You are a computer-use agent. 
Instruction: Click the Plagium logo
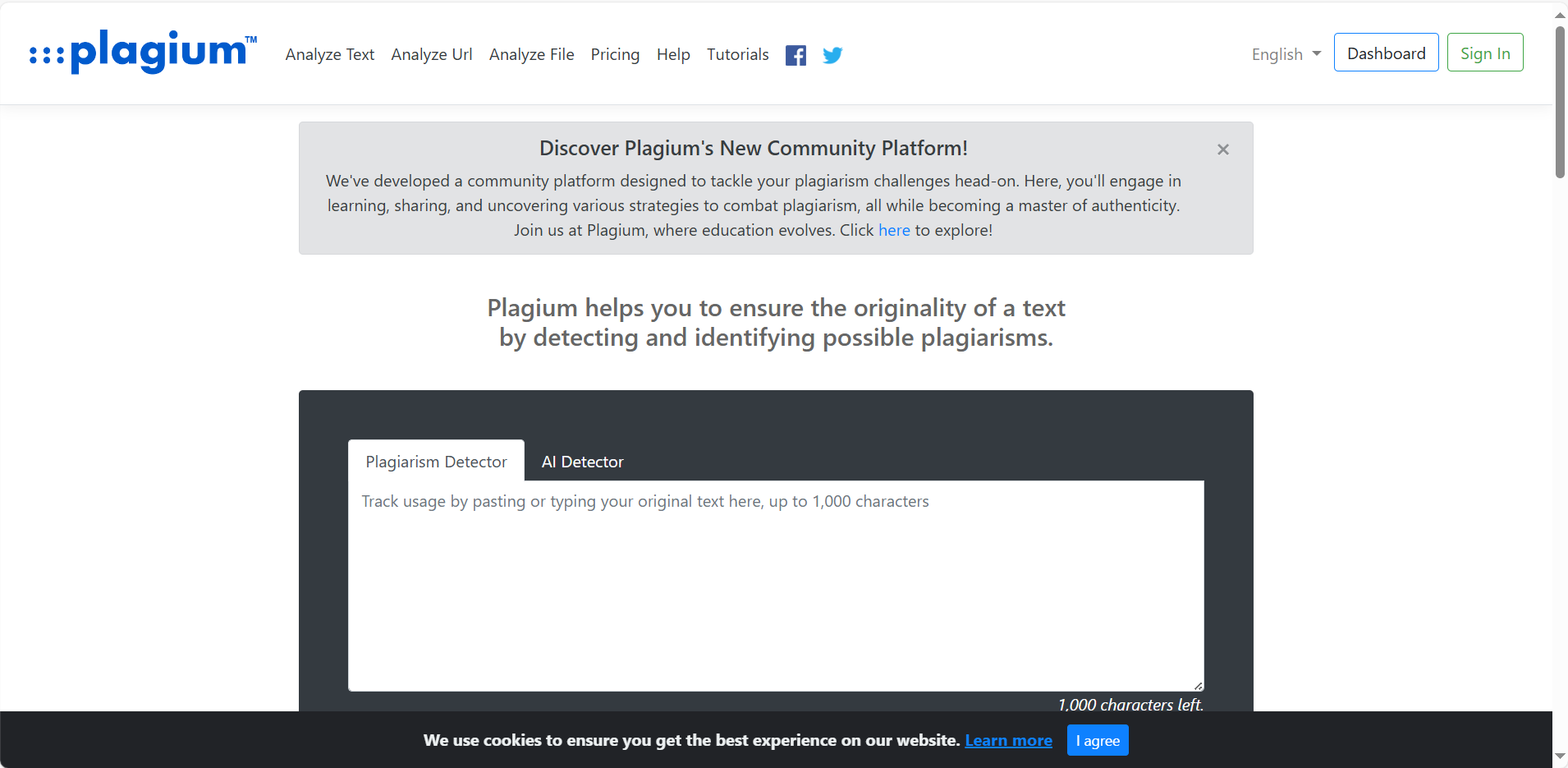tap(143, 52)
